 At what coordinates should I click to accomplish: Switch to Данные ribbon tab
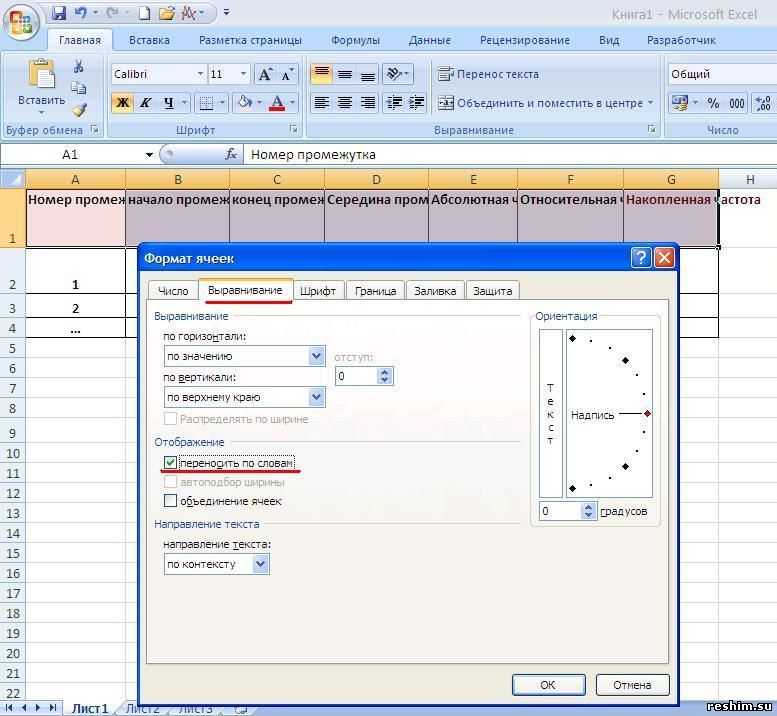pyautogui.click(x=430, y=40)
